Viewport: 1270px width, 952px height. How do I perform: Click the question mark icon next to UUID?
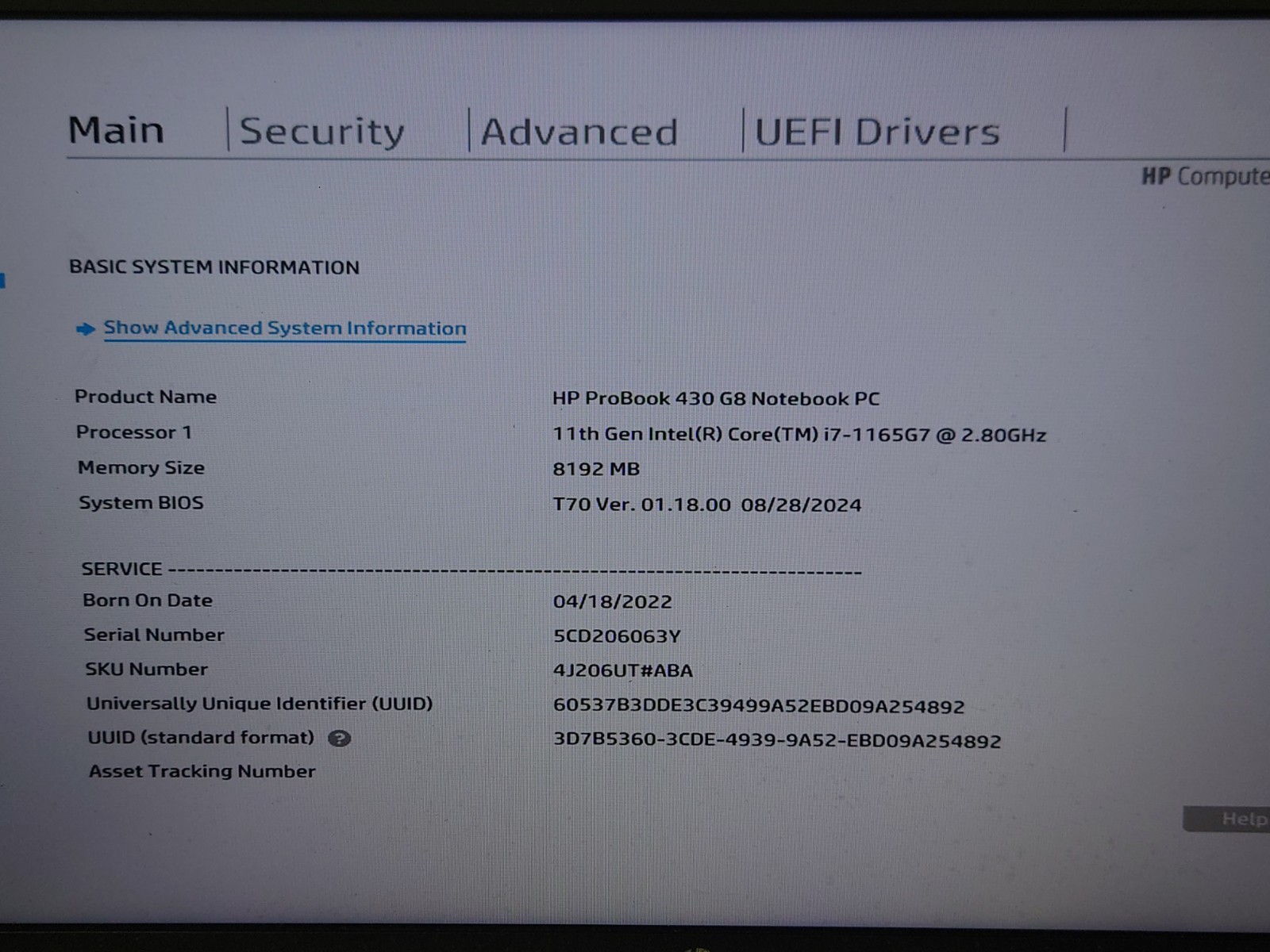coord(339,739)
